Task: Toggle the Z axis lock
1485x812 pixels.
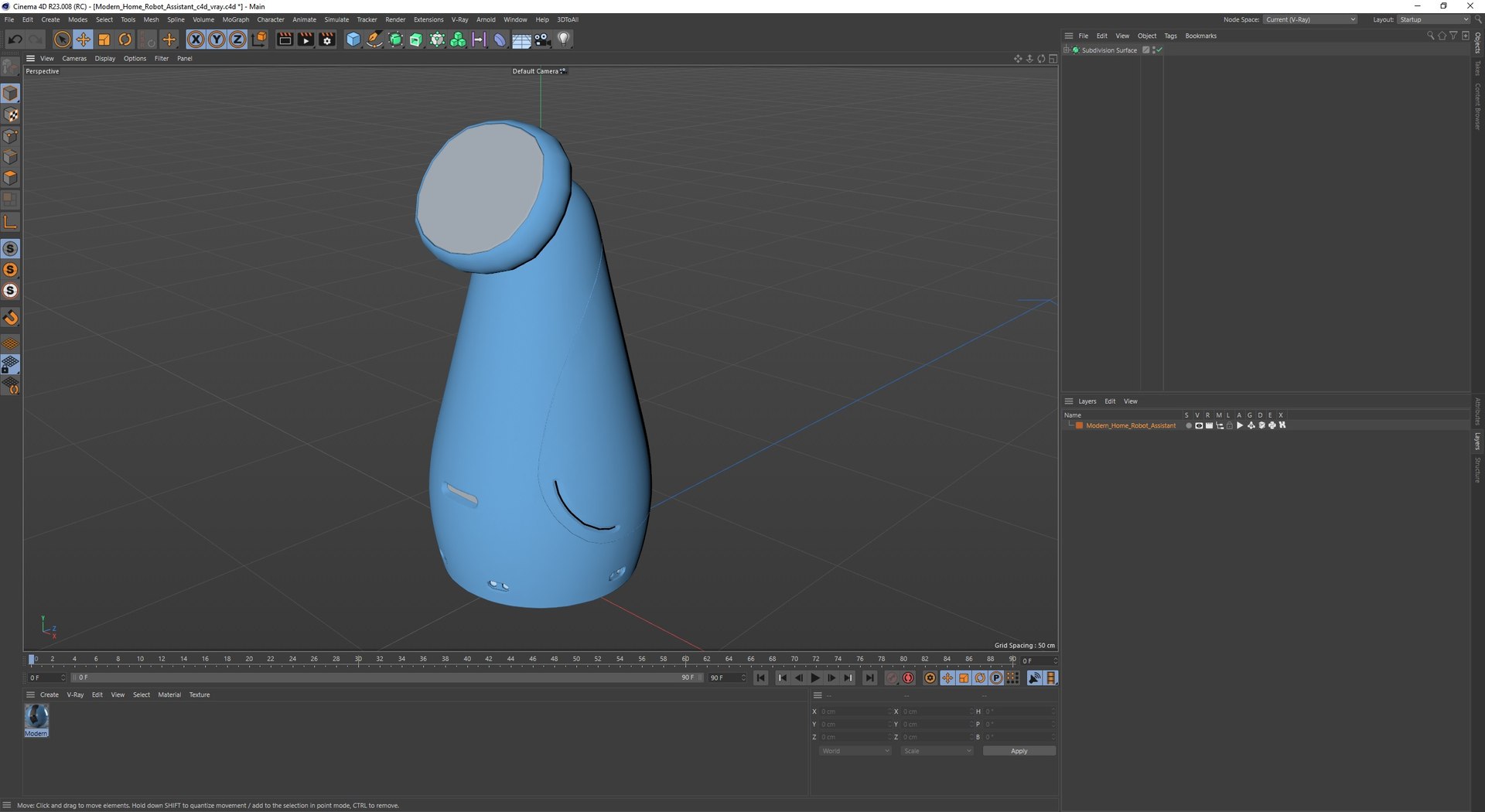Action: (x=237, y=39)
